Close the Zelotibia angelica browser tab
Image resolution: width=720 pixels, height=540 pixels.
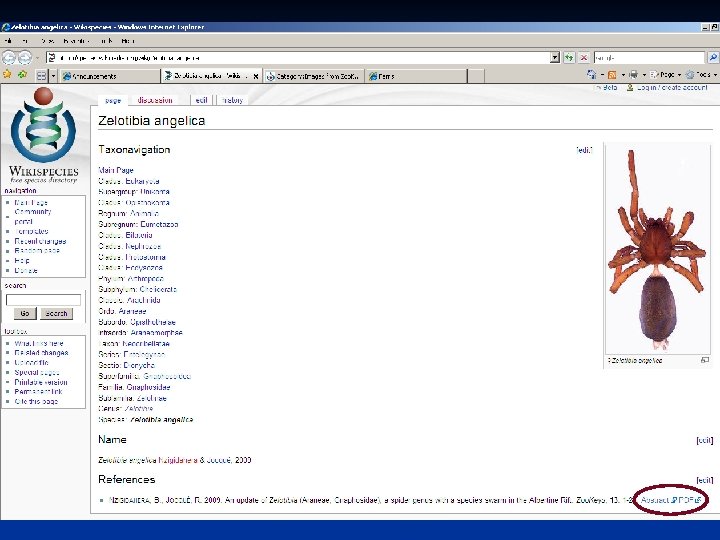pyautogui.click(x=256, y=76)
